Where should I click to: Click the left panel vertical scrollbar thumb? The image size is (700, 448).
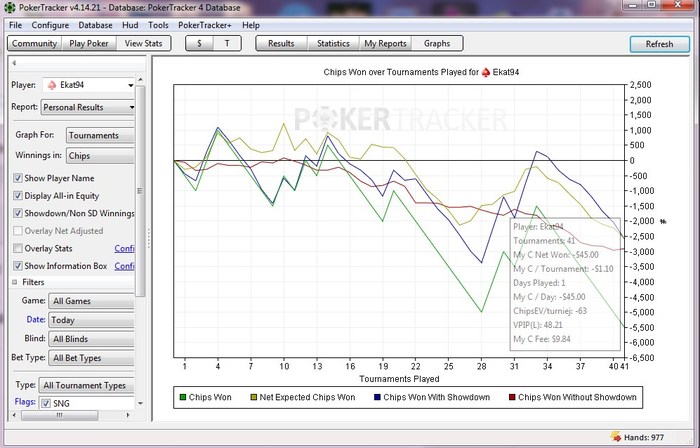tap(140, 191)
